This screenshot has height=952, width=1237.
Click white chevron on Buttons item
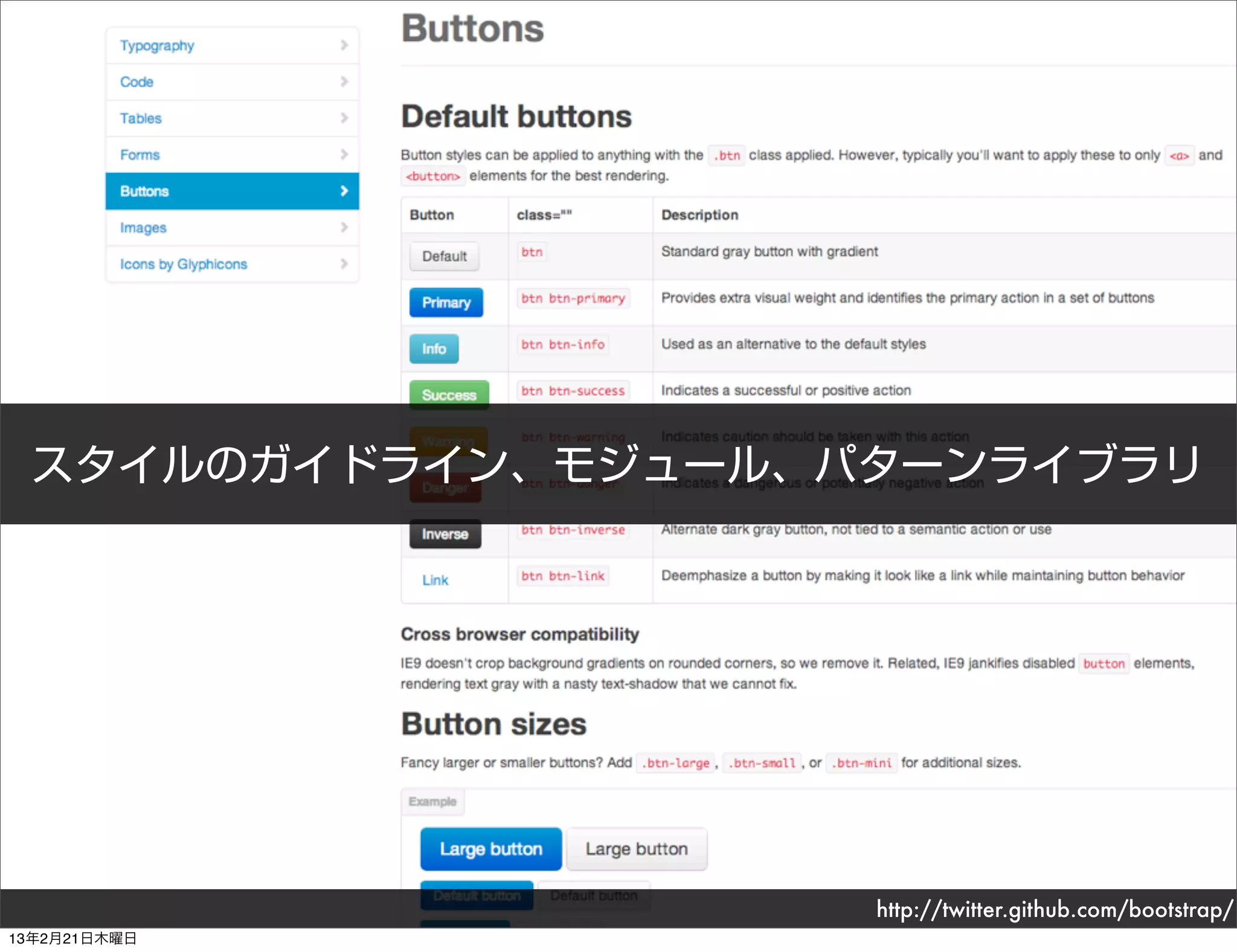click(344, 191)
